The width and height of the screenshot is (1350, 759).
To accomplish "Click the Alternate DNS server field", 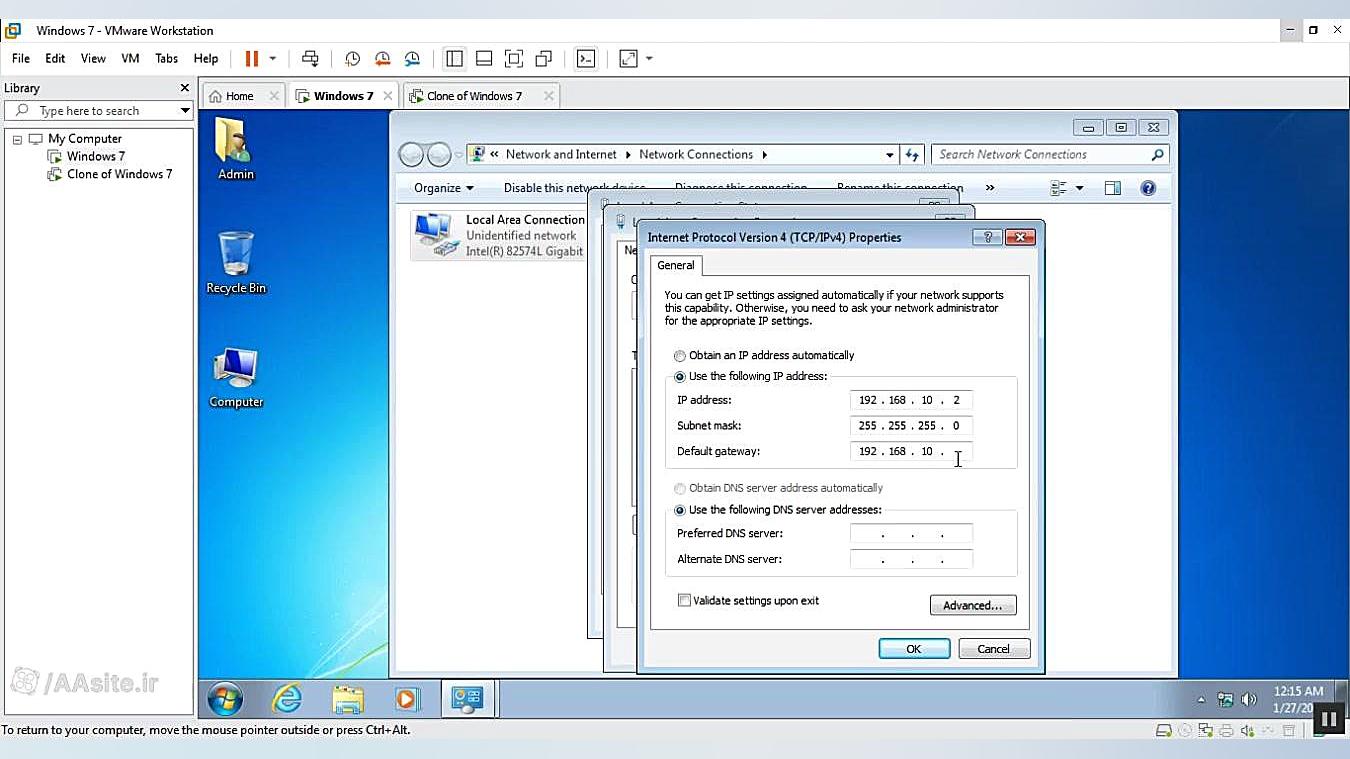I will 911,560.
